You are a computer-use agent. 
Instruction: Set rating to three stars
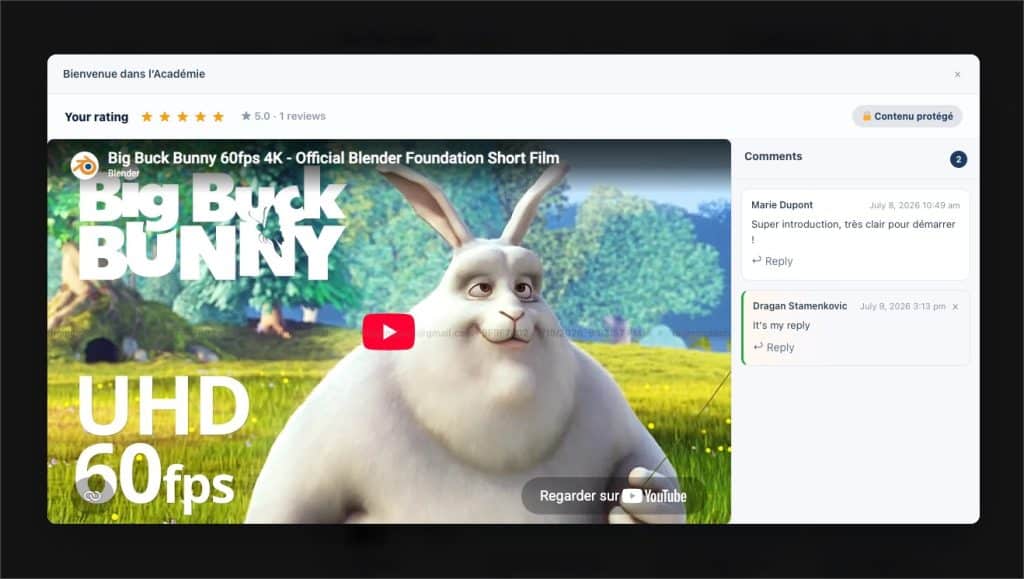183,117
